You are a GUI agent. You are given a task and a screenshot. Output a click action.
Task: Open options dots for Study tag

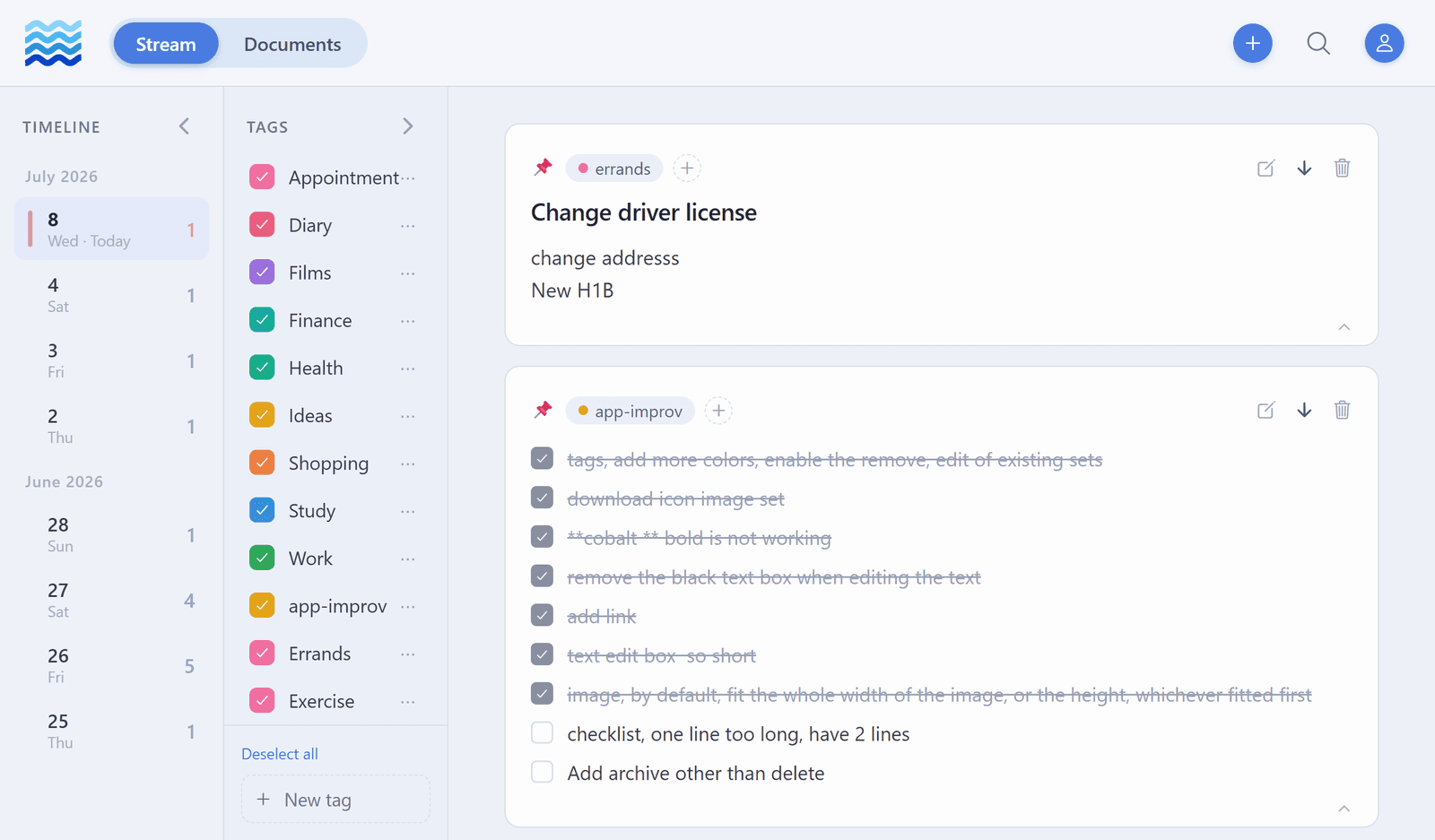(408, 511)
